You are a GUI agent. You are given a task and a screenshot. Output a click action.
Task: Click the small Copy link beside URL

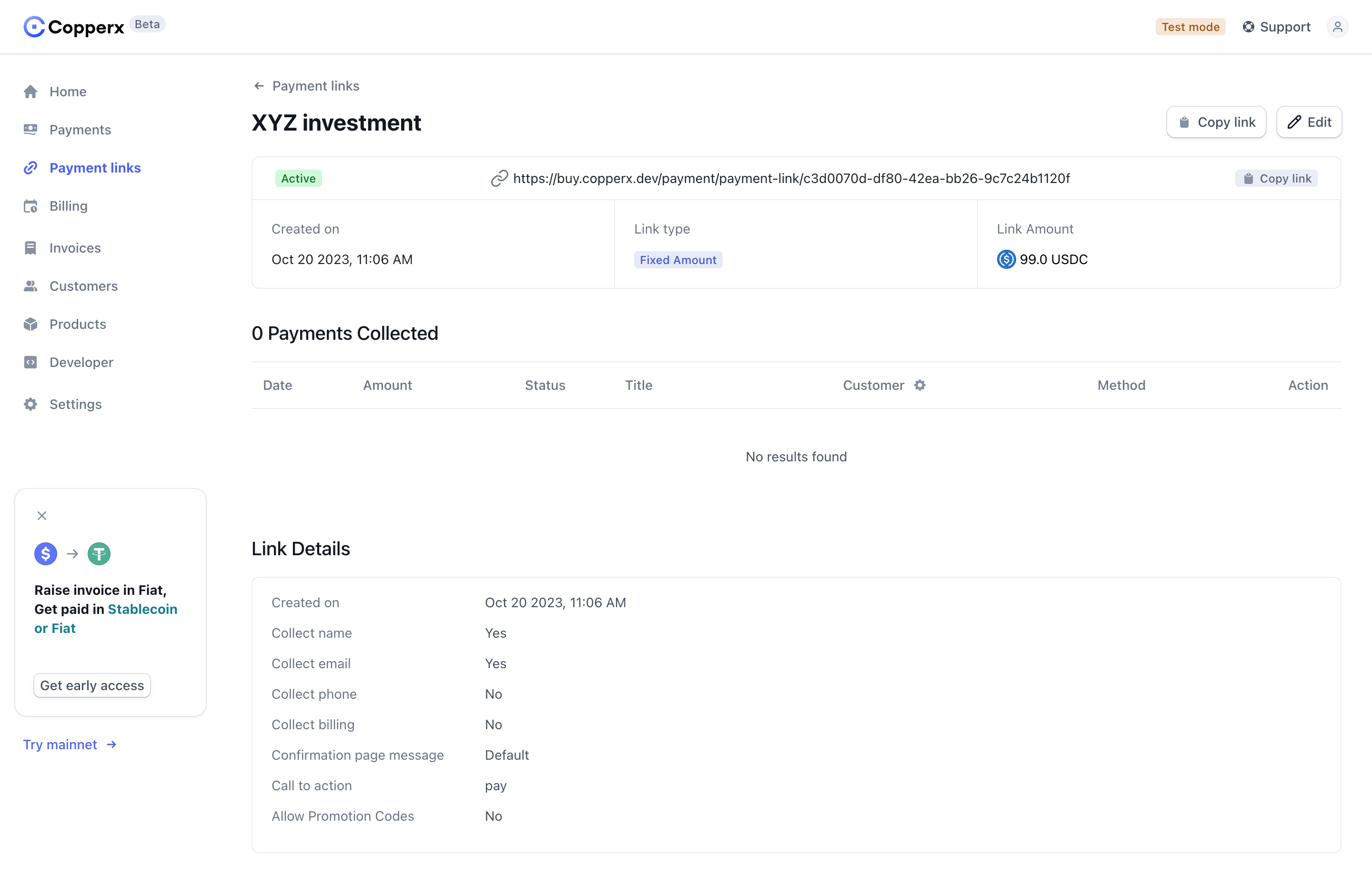[x=1276, y=178]
